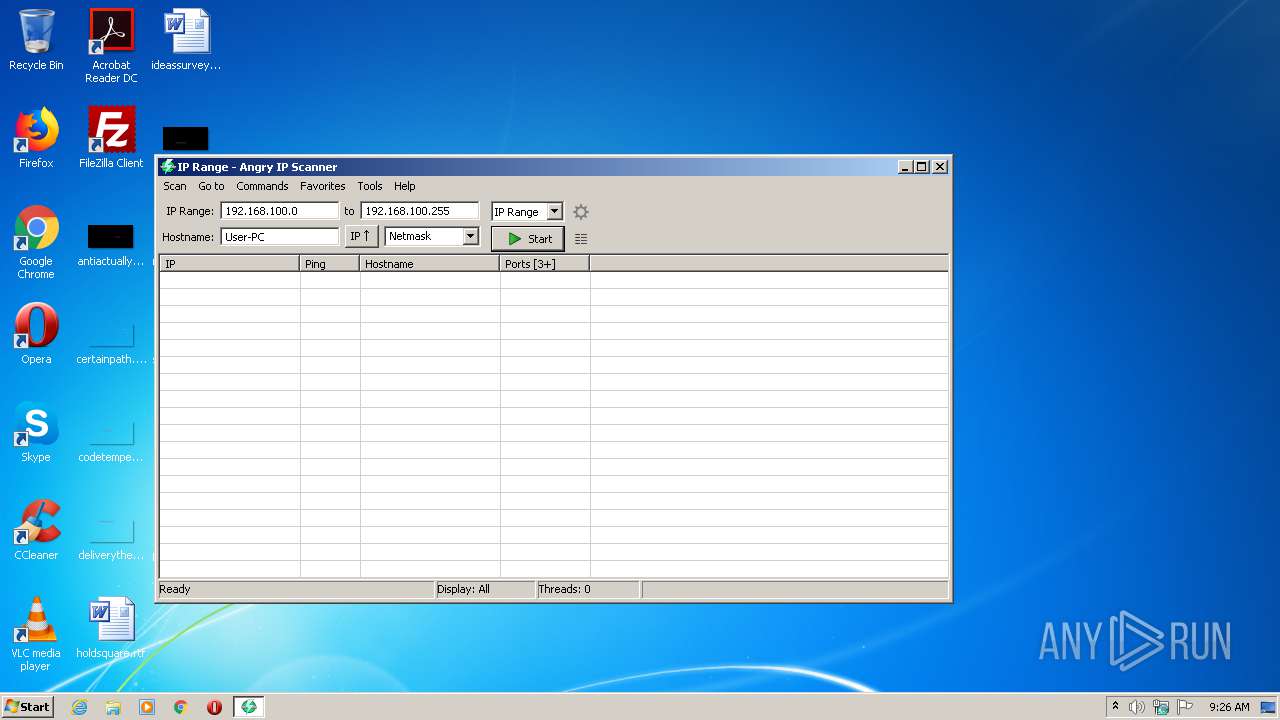Minimize the Angry IP Scanner window
1280x720 pixels.
905,167
